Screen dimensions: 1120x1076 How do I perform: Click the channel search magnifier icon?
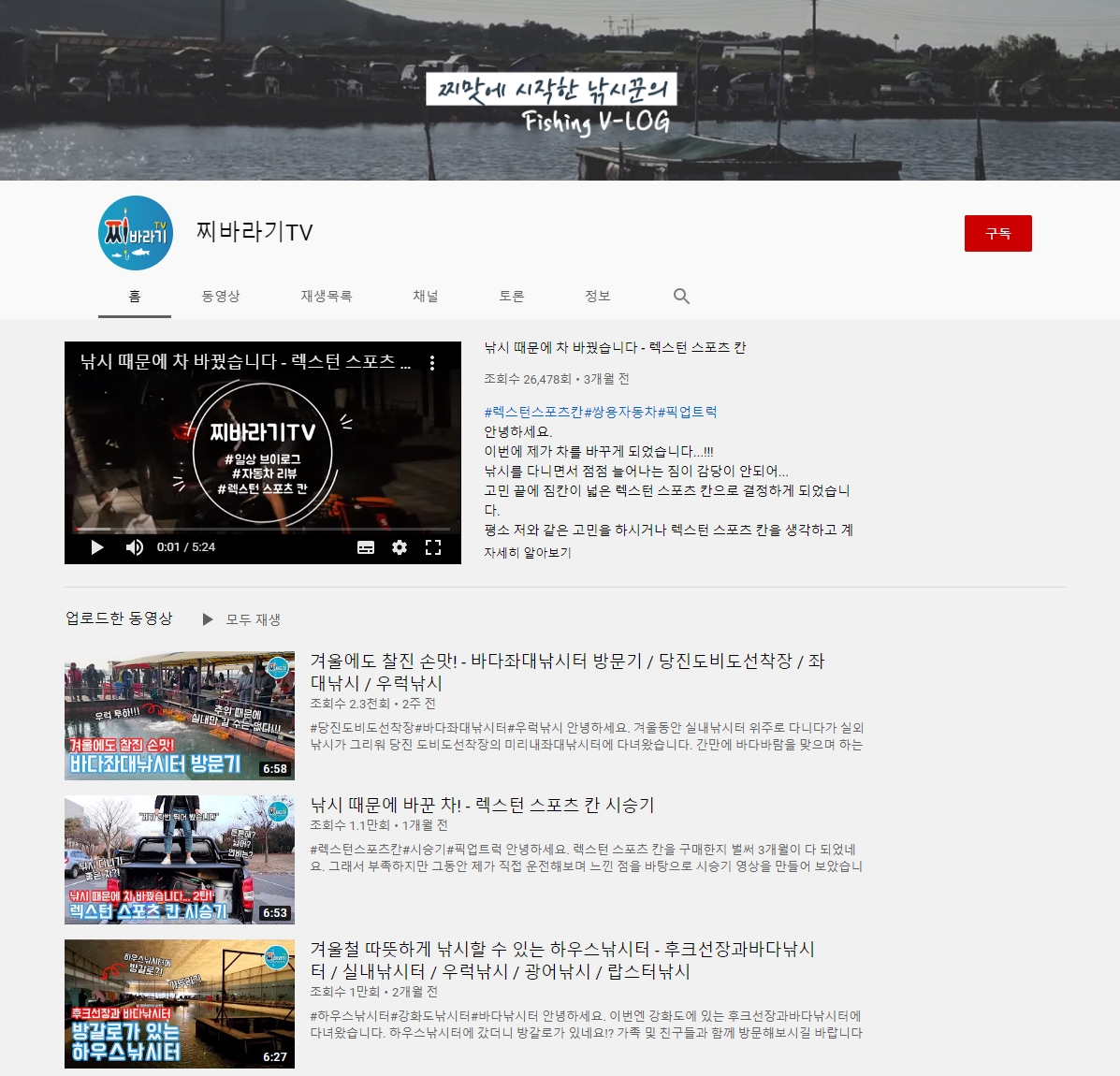point(681,297)
